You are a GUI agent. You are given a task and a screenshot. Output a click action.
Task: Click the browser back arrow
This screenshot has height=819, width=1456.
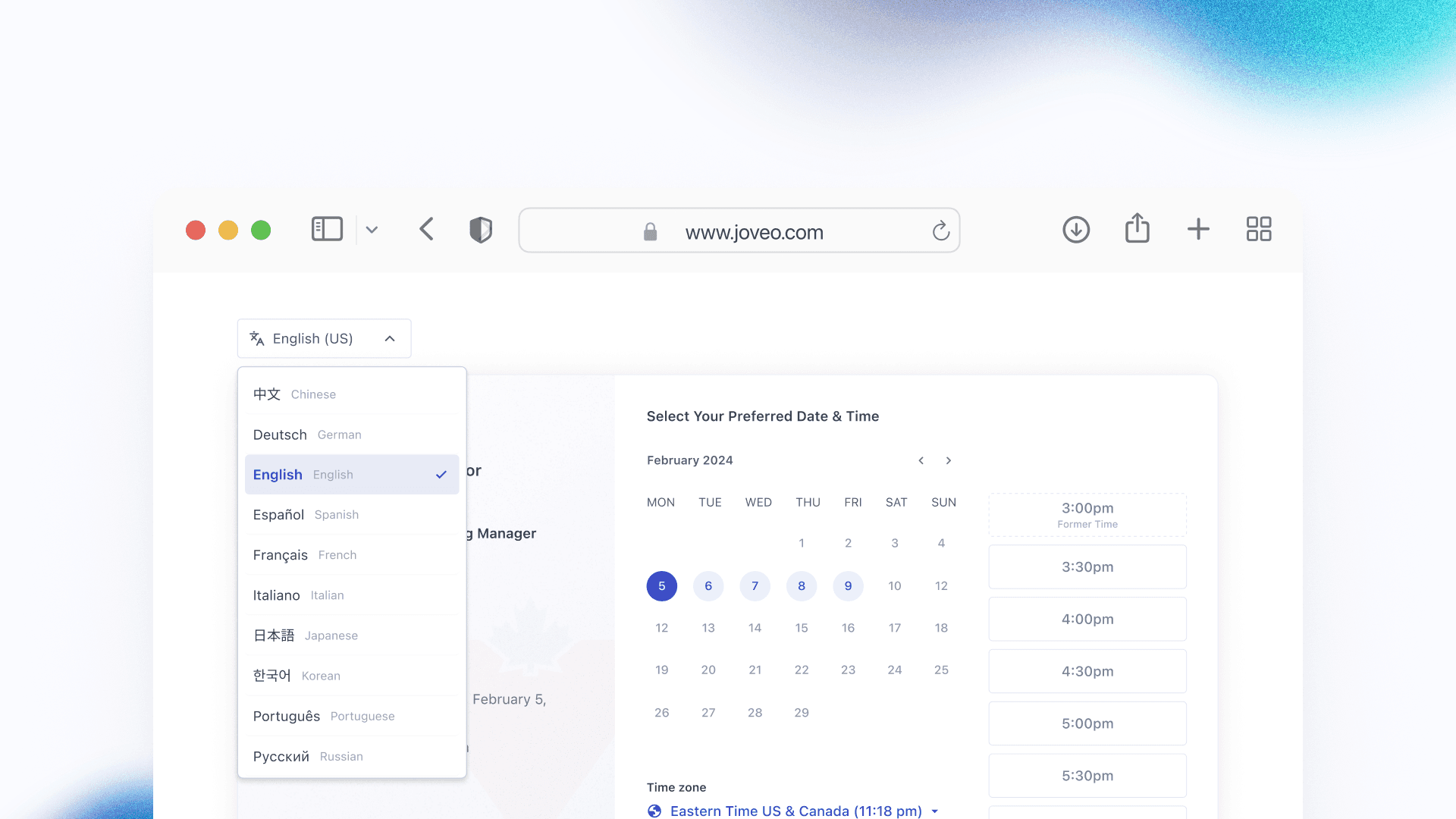[x=426, y=229]
